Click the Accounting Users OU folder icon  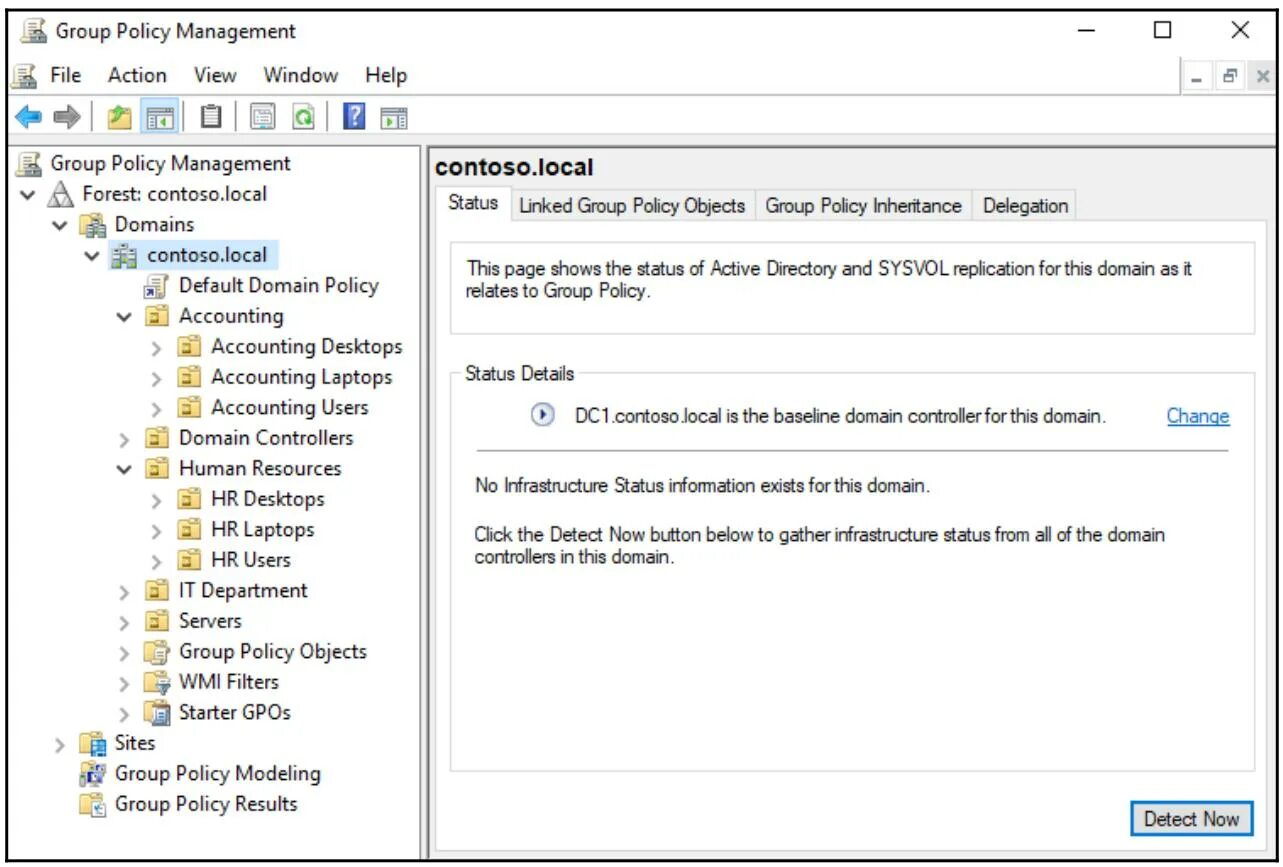(x=189, y=408)
